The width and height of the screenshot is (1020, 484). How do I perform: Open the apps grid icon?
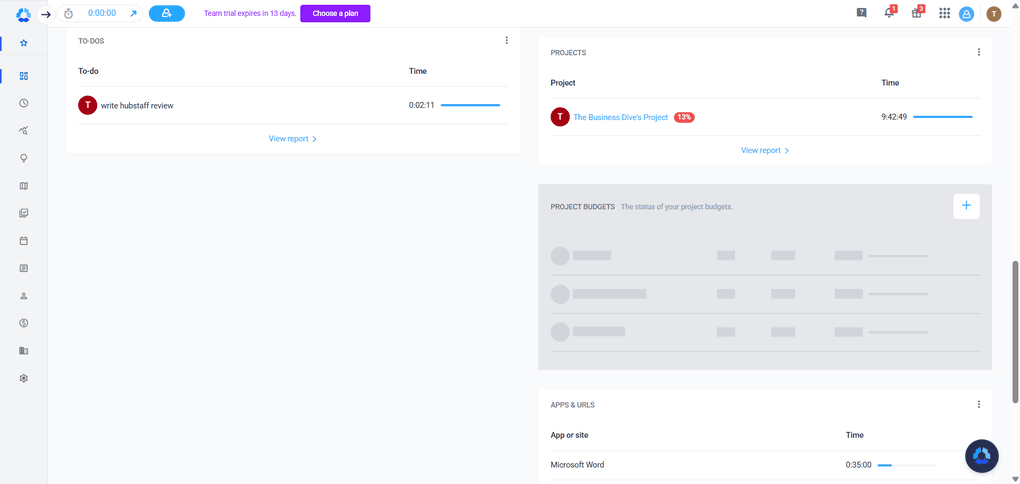point(945,13)
